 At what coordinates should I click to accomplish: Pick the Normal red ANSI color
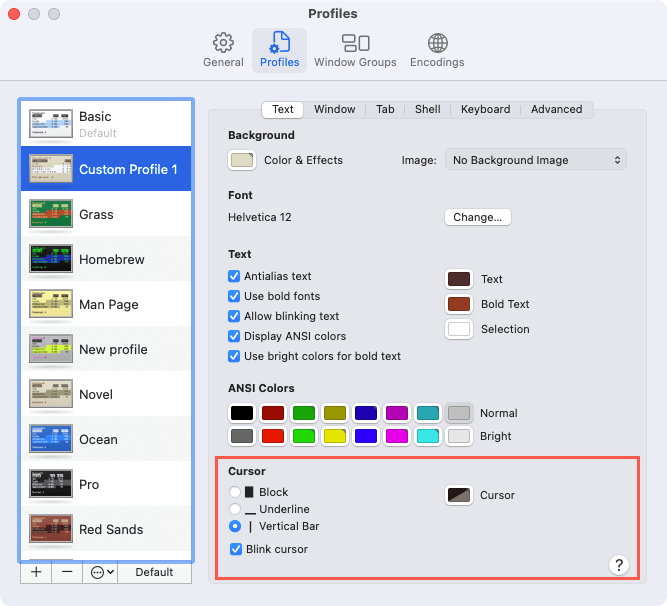[273, 413]
